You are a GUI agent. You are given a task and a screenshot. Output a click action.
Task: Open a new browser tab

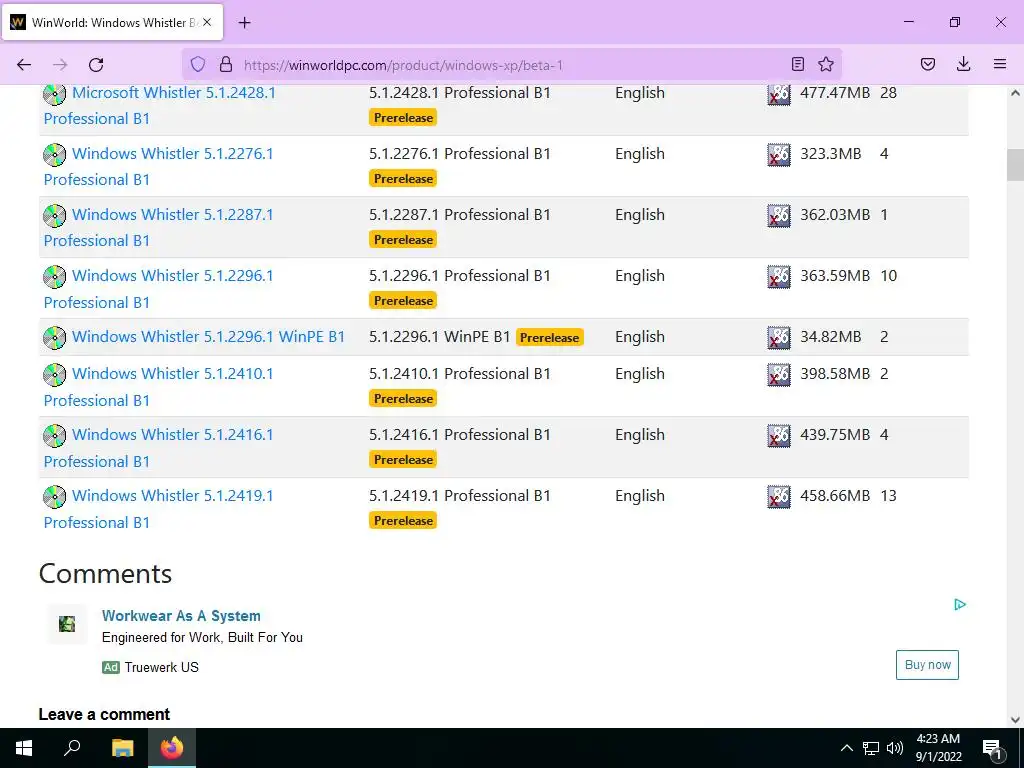pos(245,23)
